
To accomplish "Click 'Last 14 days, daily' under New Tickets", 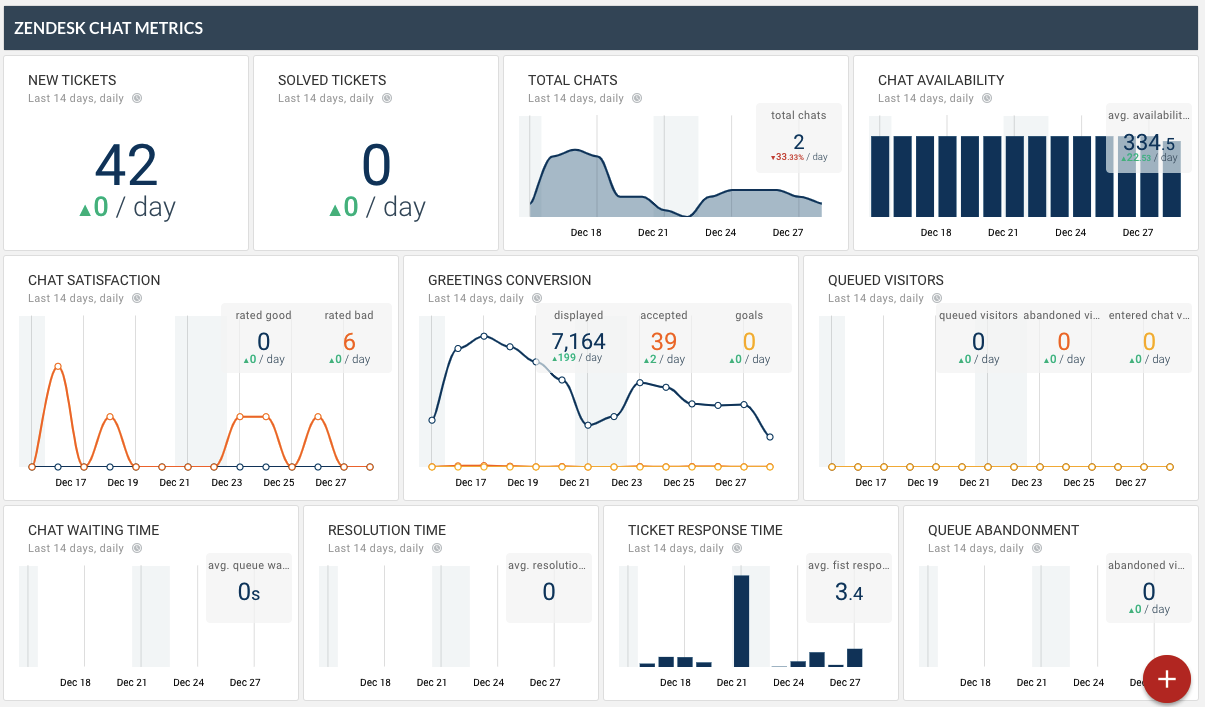I will coord(76,98).
